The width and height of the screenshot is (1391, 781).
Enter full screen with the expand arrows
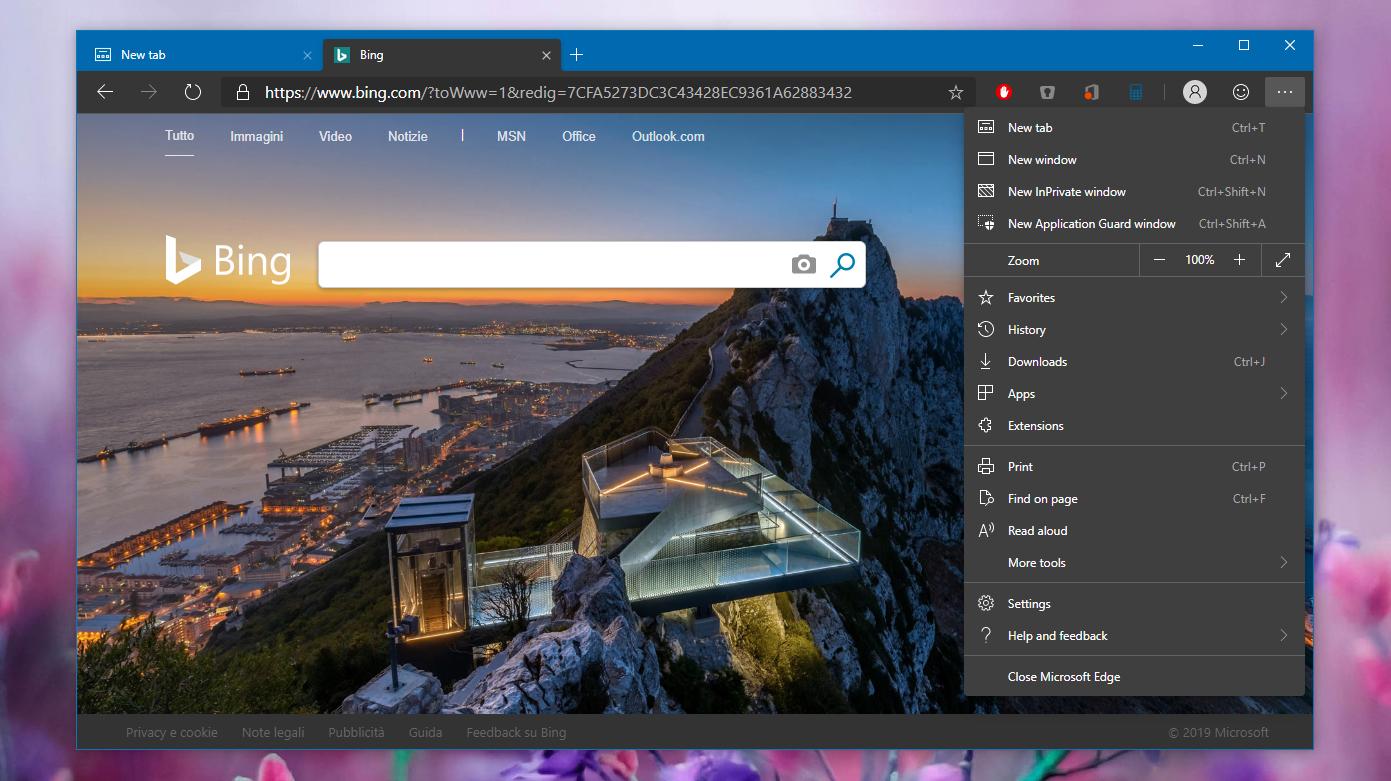click(x=1283, y=260)
